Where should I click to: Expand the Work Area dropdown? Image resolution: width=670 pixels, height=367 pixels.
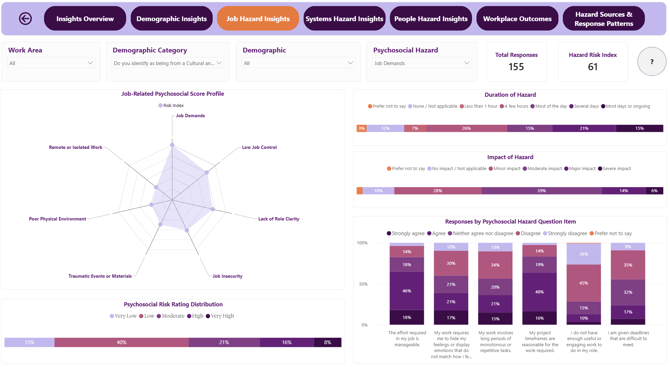tap(51, 63)
